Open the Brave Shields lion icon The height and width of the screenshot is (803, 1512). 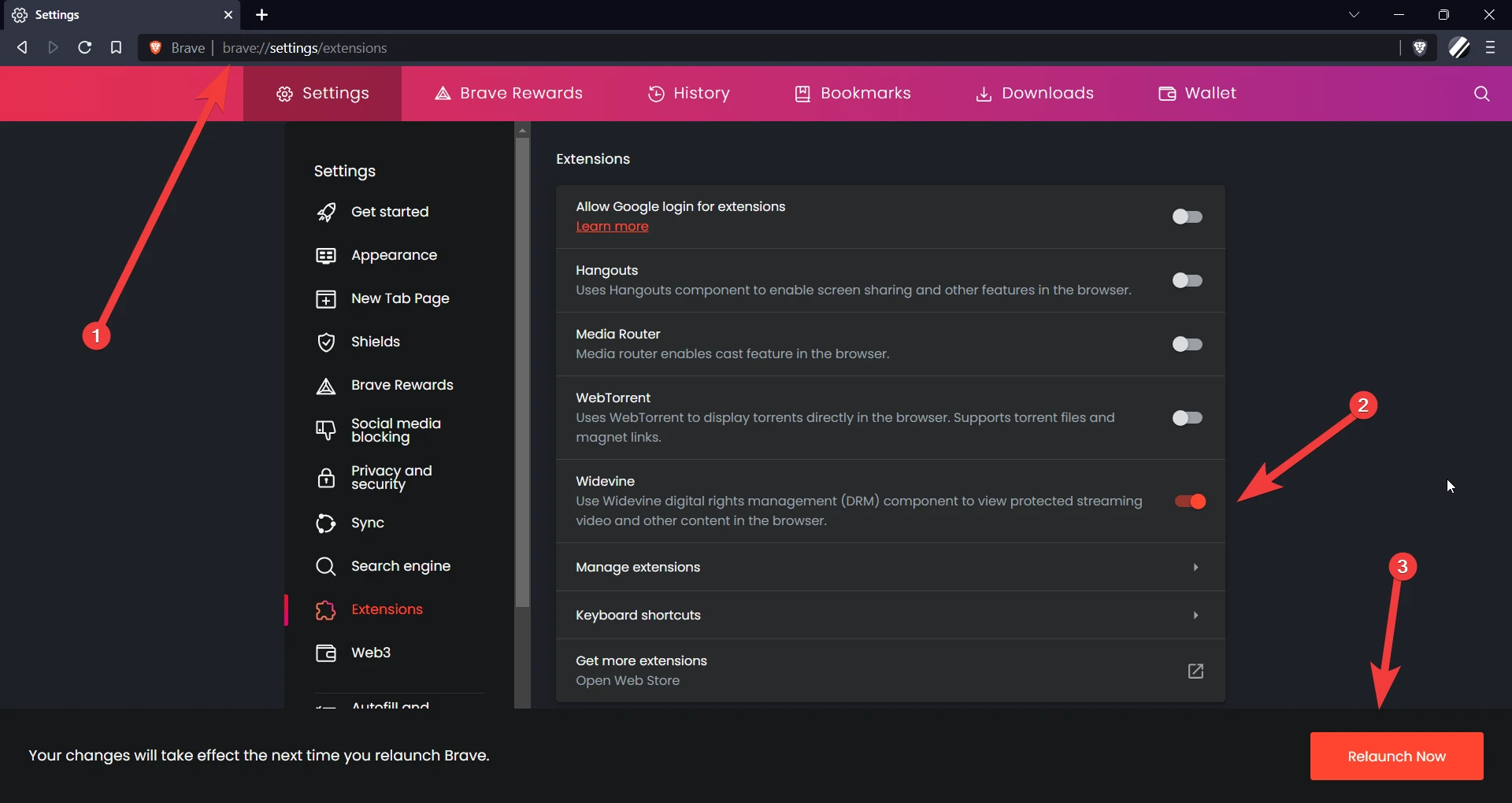coord(1420,48)
